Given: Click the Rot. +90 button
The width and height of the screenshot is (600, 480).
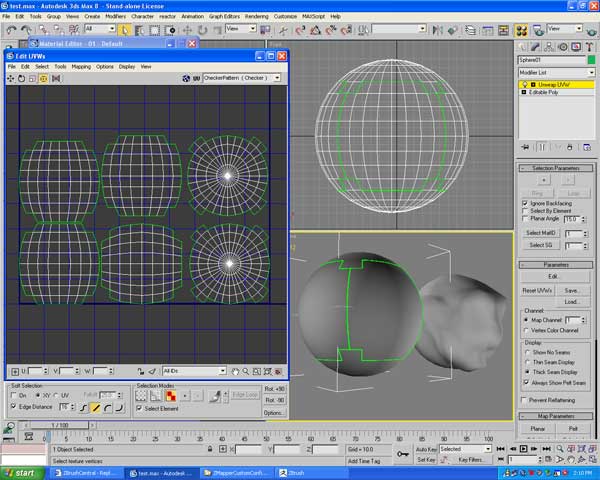Looking at the screenshot, I should click(x=274, y=389).
